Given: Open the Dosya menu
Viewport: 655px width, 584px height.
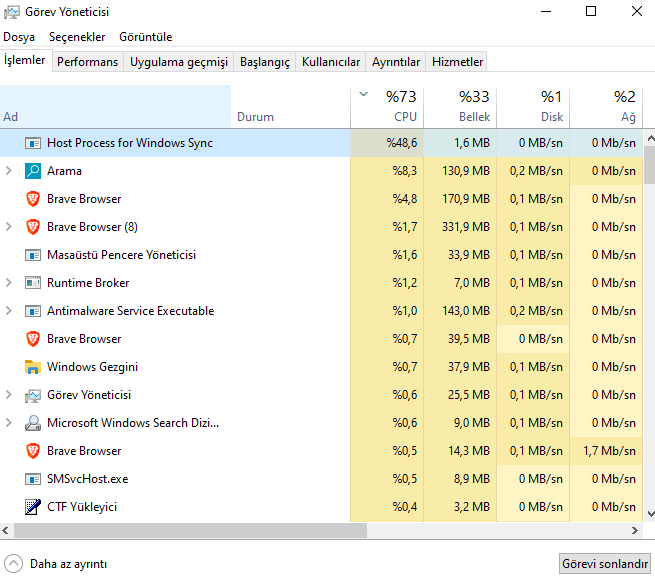Looking at the screenshot, I should click(x=19, y=37).
